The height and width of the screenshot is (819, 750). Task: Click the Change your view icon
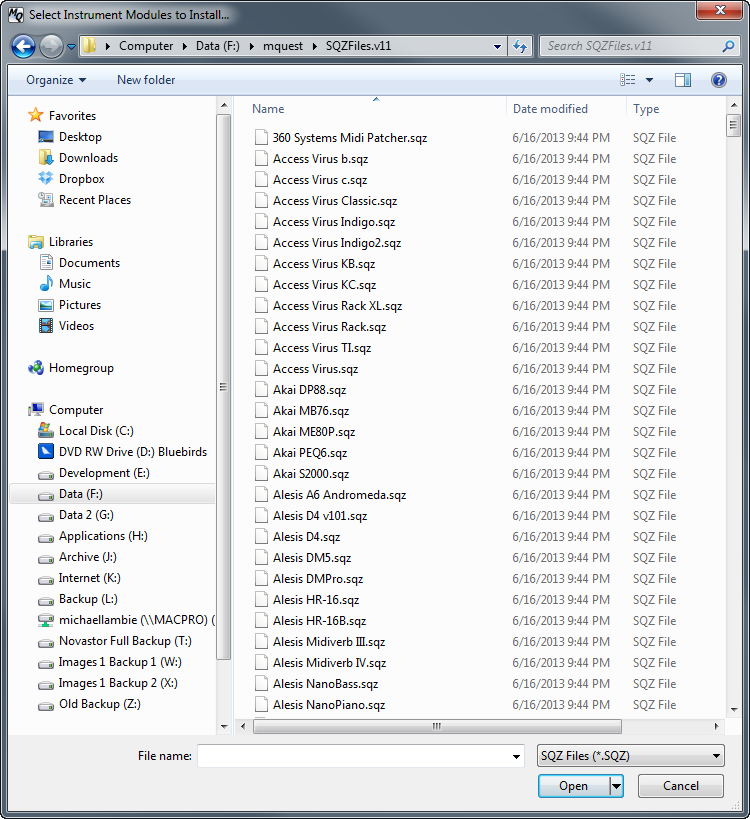[627, 80]
